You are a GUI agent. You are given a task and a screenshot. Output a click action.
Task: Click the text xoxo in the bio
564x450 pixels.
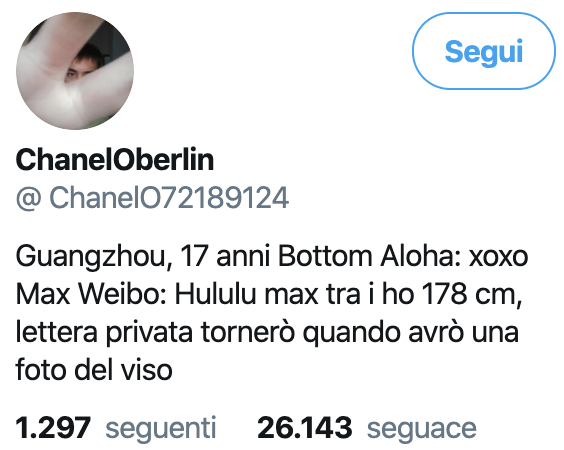pos(499,258)
